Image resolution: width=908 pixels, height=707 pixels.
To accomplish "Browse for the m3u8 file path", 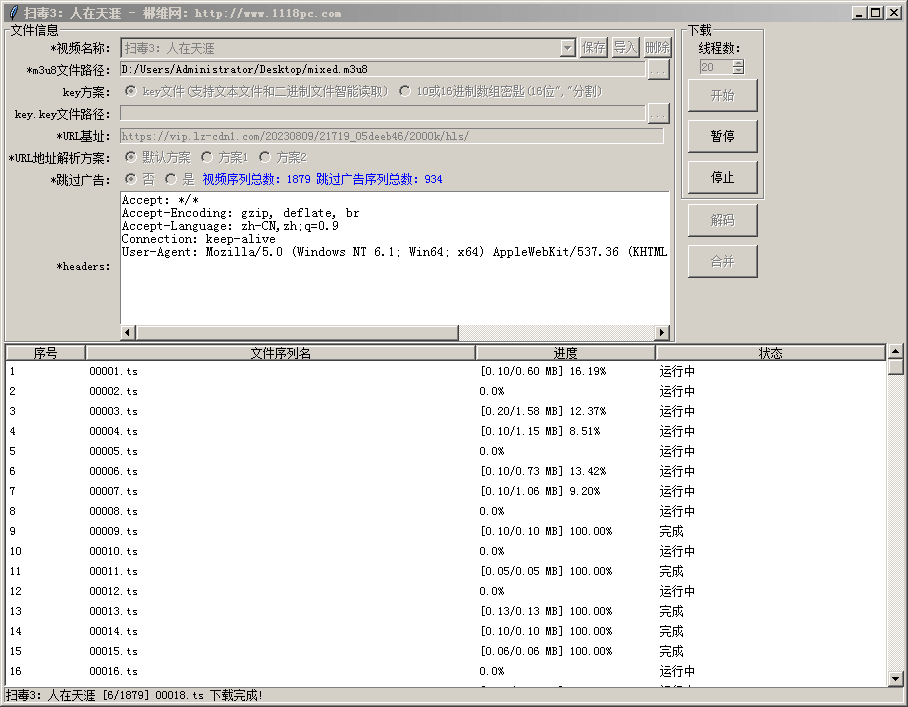I will [x=657, y=69].
